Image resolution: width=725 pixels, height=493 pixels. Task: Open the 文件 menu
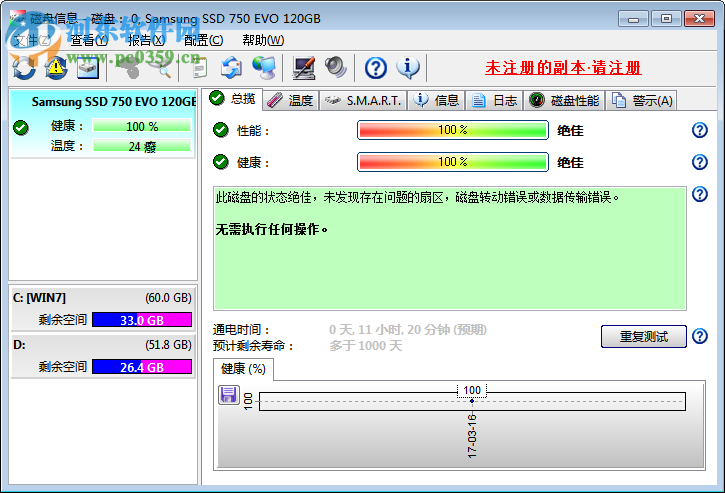[32, 41]
